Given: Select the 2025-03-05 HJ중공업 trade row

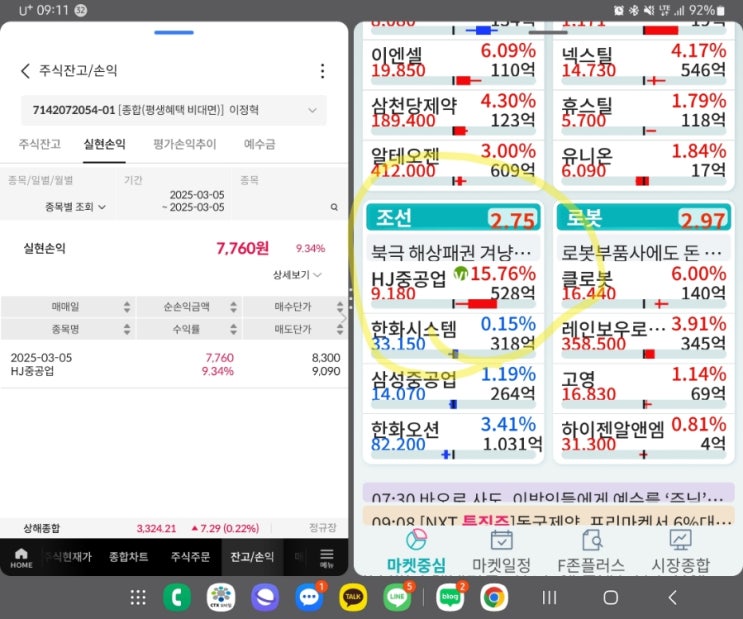Looking at the screenshot, I should (x=174, y=364).
